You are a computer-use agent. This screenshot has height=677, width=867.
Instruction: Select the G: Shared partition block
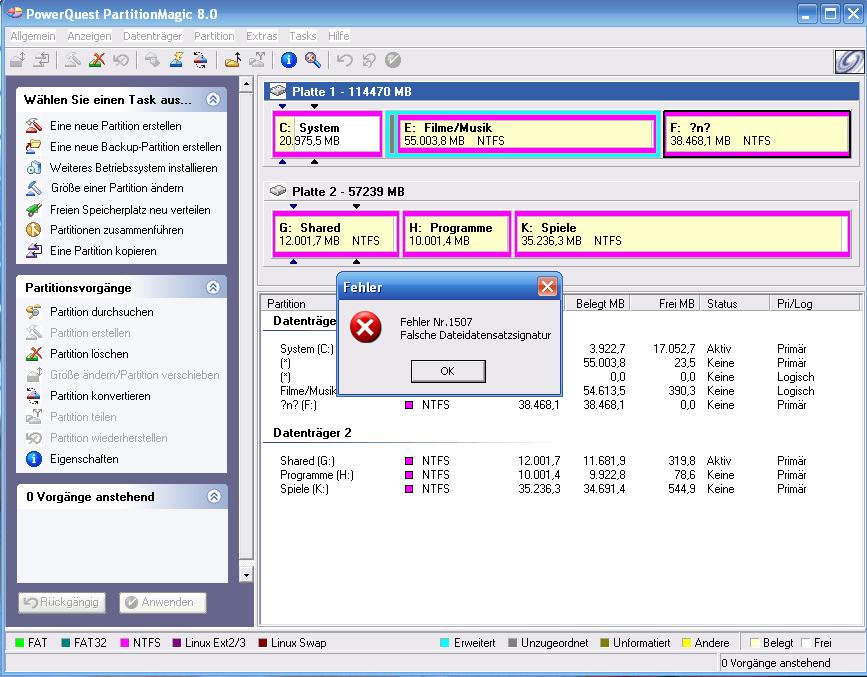click(336, 234)
